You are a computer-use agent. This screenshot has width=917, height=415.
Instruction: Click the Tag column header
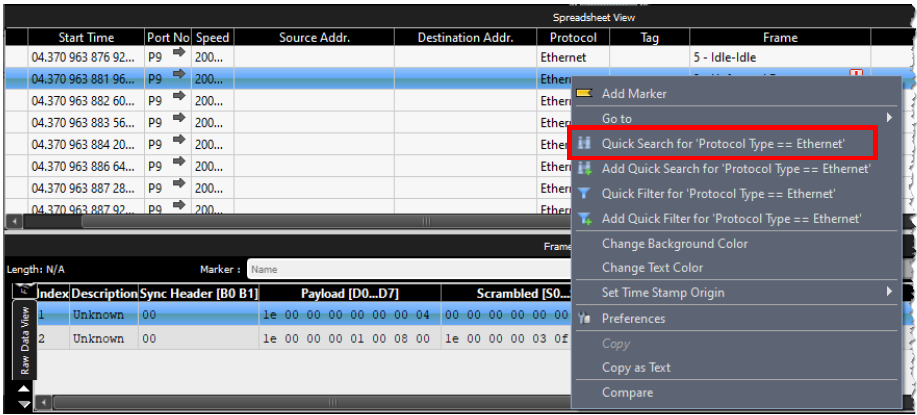pos(650,37)
